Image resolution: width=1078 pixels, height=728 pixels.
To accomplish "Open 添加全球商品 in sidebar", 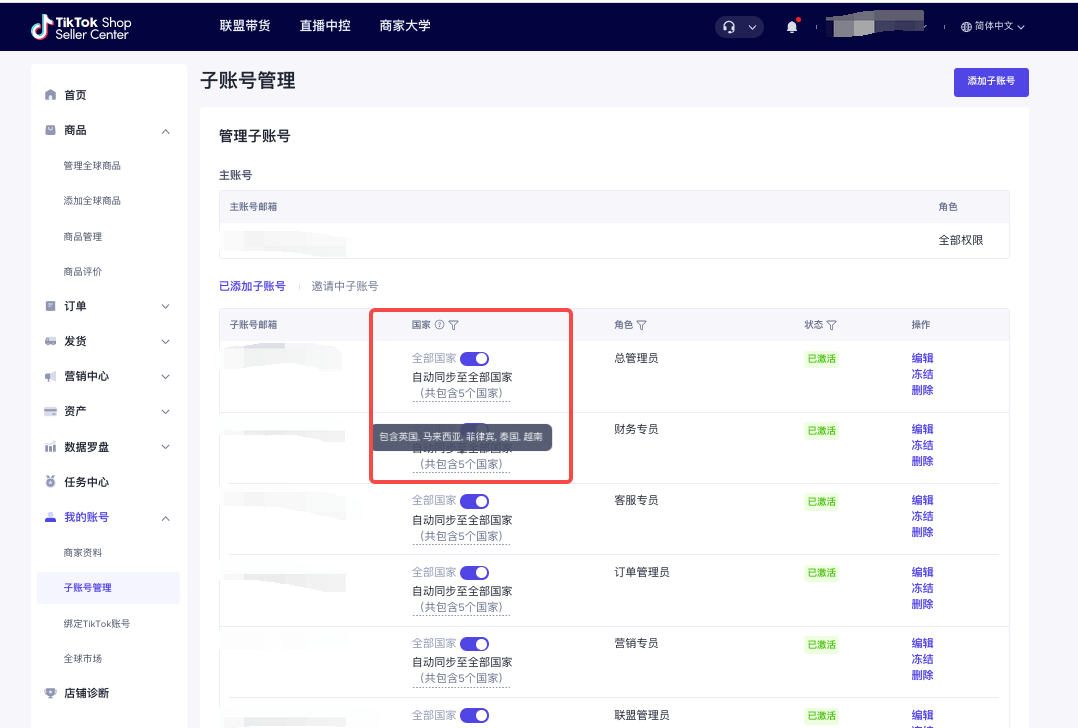I will click(92, 201).
